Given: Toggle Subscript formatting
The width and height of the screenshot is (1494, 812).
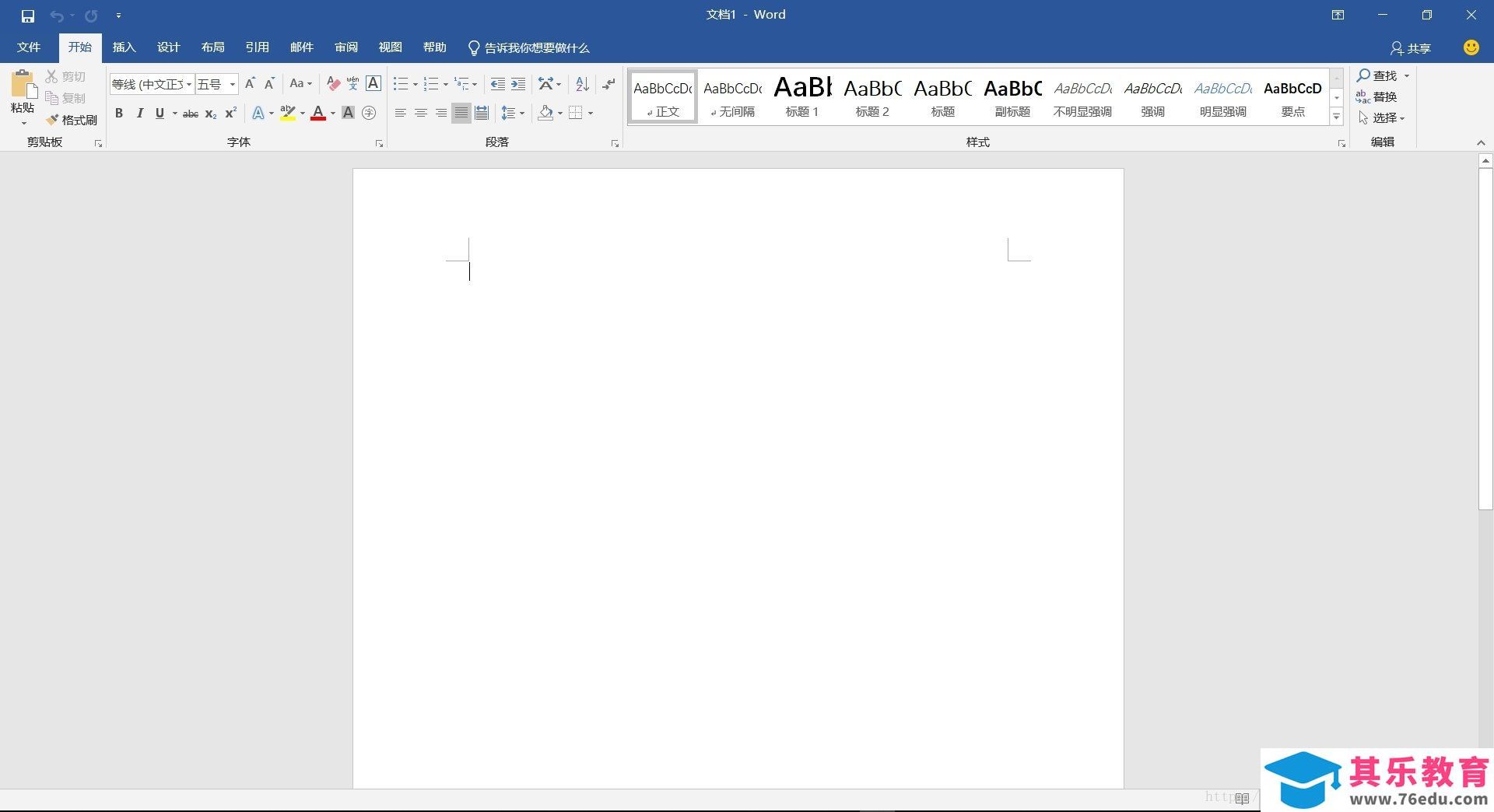Looking at the screenshot, I should [211, 114].
